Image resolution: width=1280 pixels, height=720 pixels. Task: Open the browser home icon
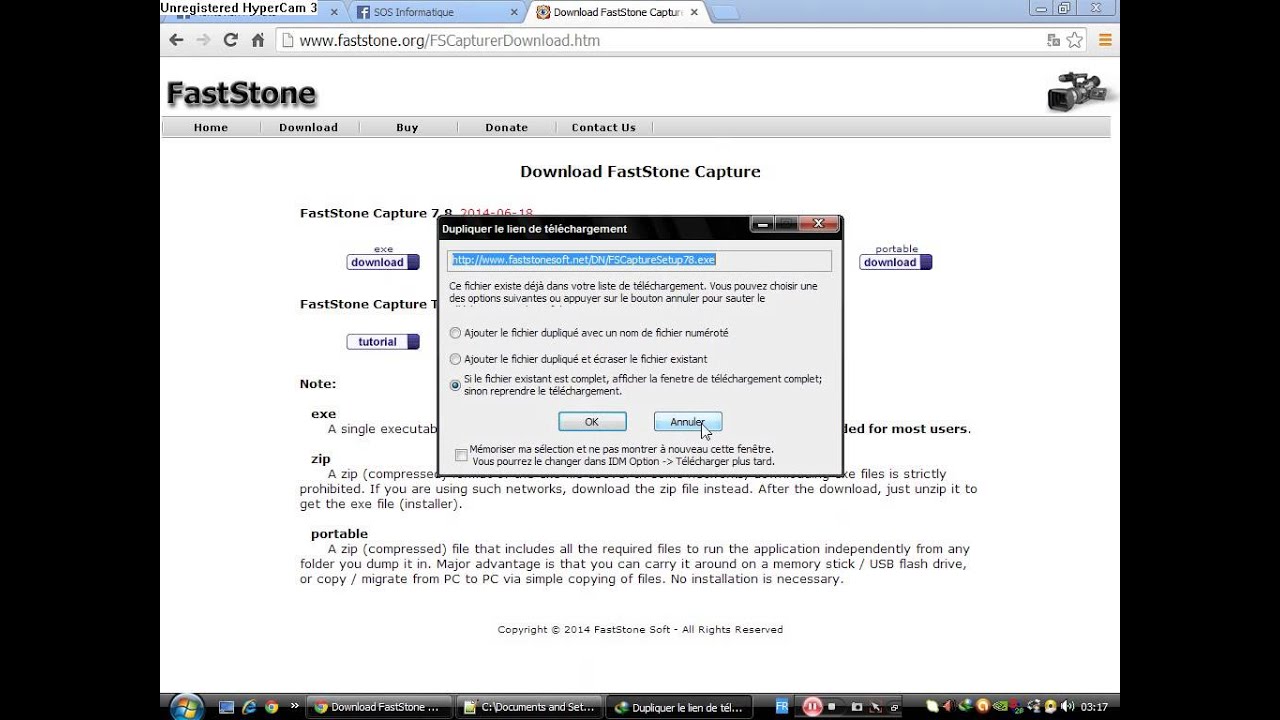(x=258, y=40)
